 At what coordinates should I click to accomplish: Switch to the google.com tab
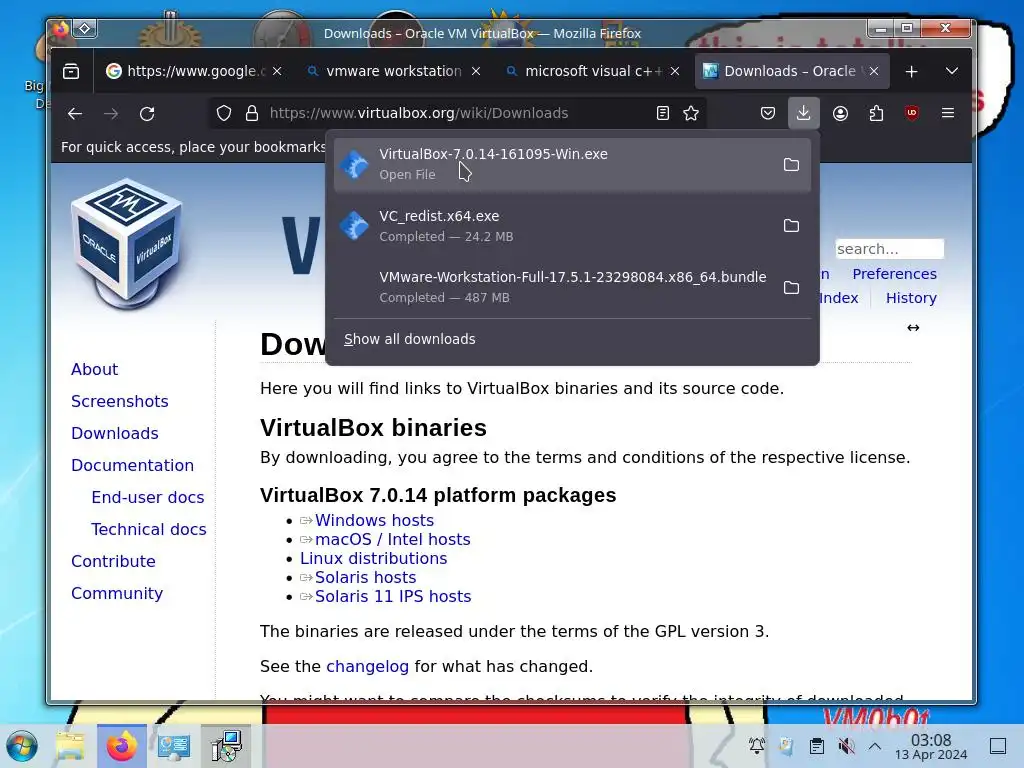tap(185, 71)
